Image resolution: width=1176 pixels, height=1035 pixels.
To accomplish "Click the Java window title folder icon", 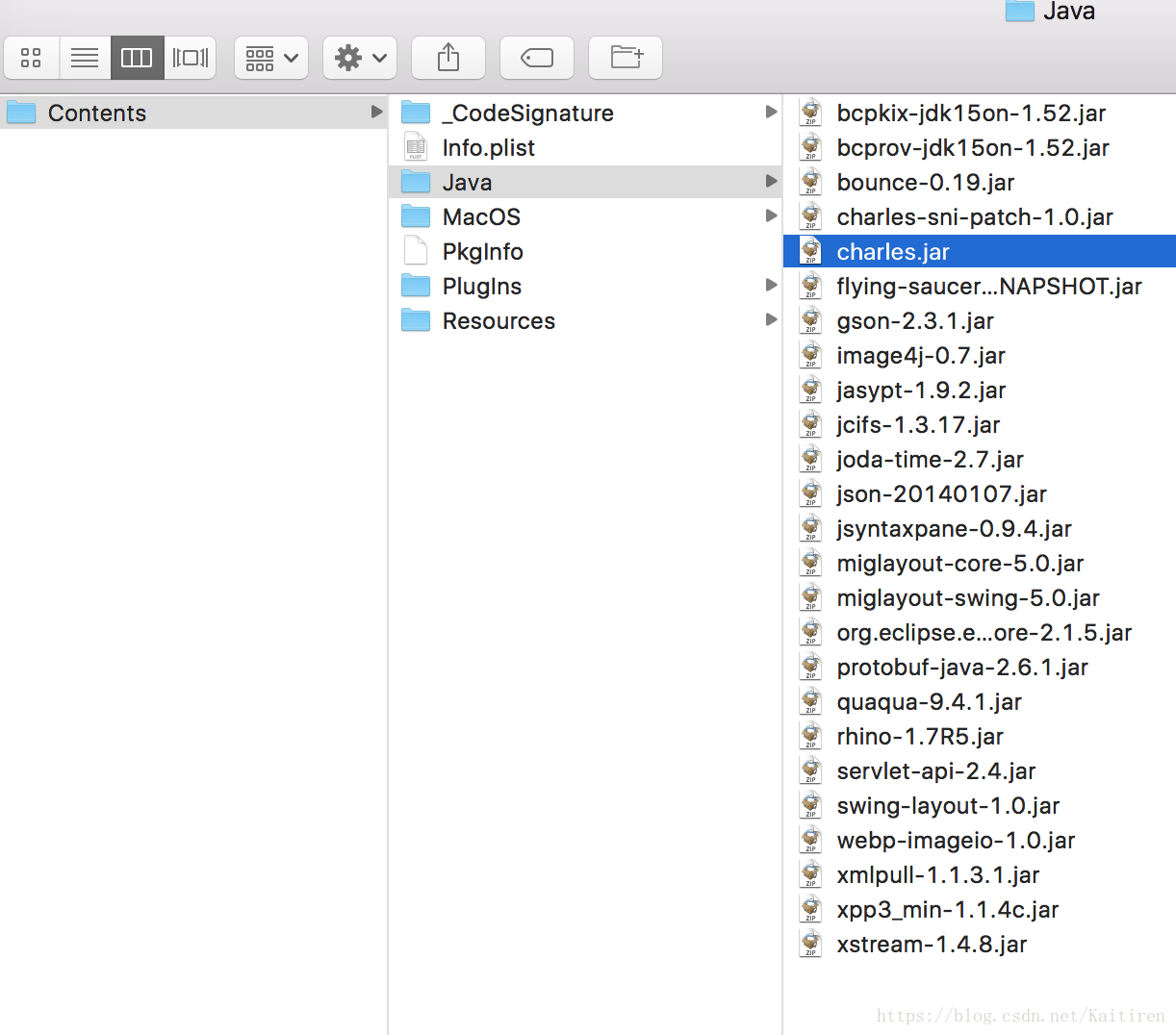I will [x=1019, y=11].
